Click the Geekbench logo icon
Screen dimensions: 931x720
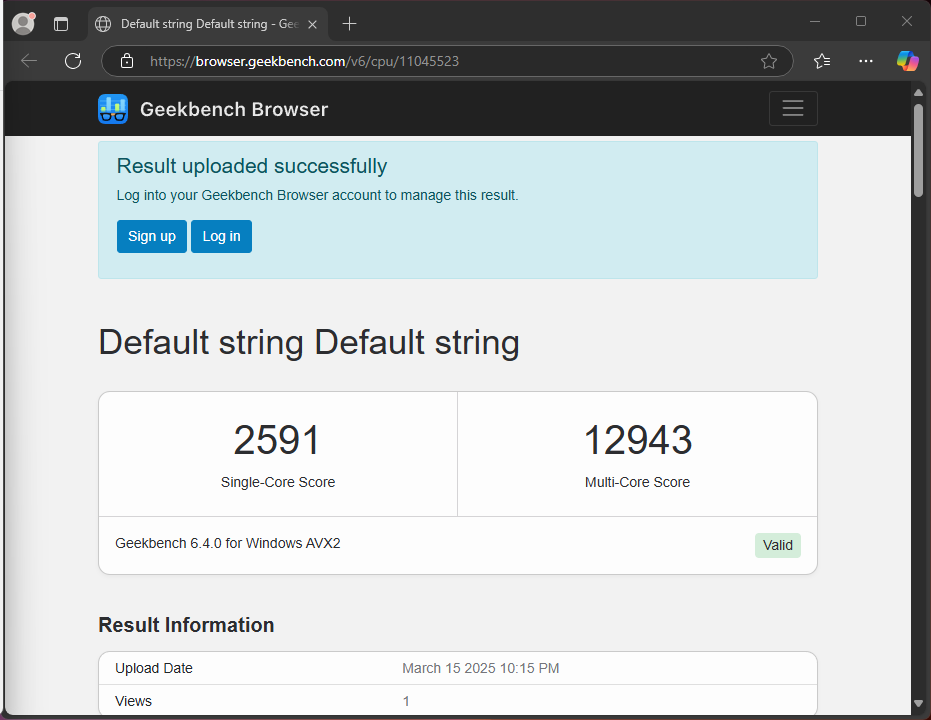point(113,109)
